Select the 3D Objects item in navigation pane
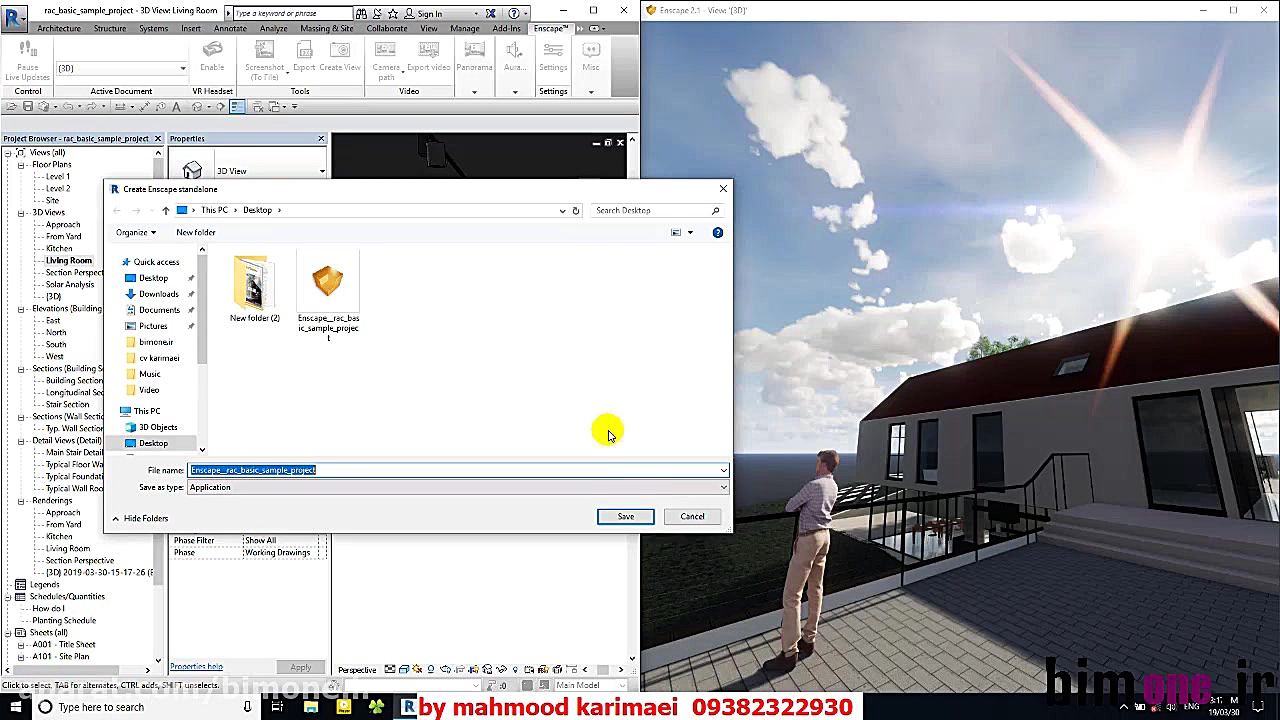The image size is (1280, 720). [x=158, y=427]
